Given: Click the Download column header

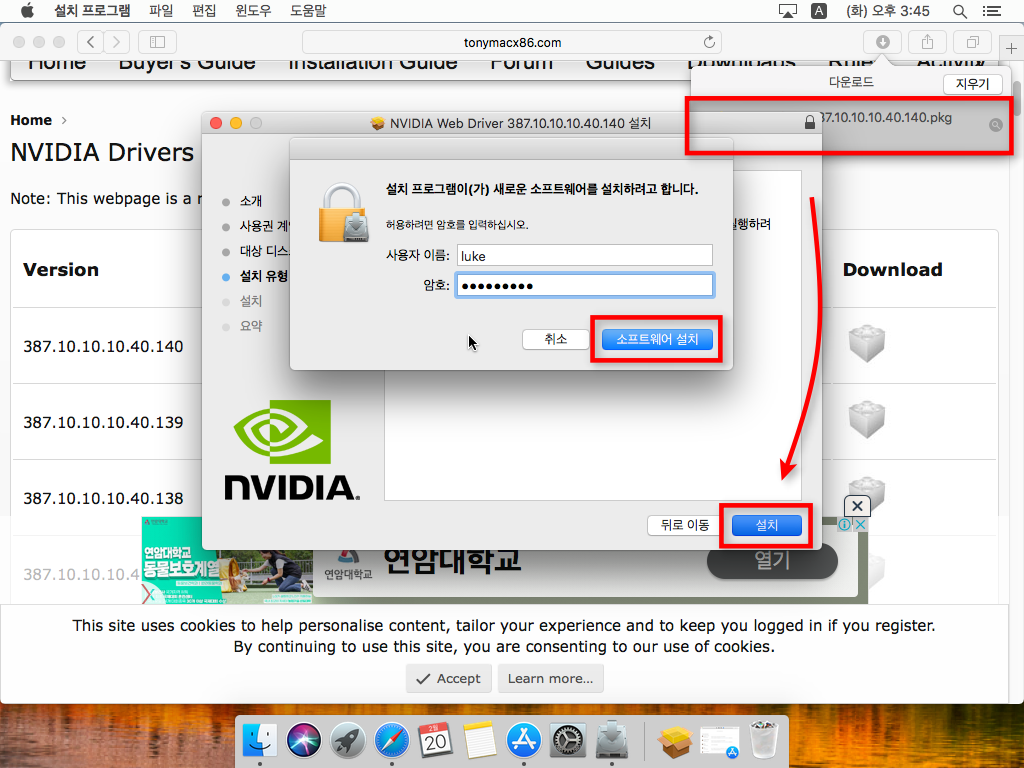Looking at the screenshot, I should (892, 270).
